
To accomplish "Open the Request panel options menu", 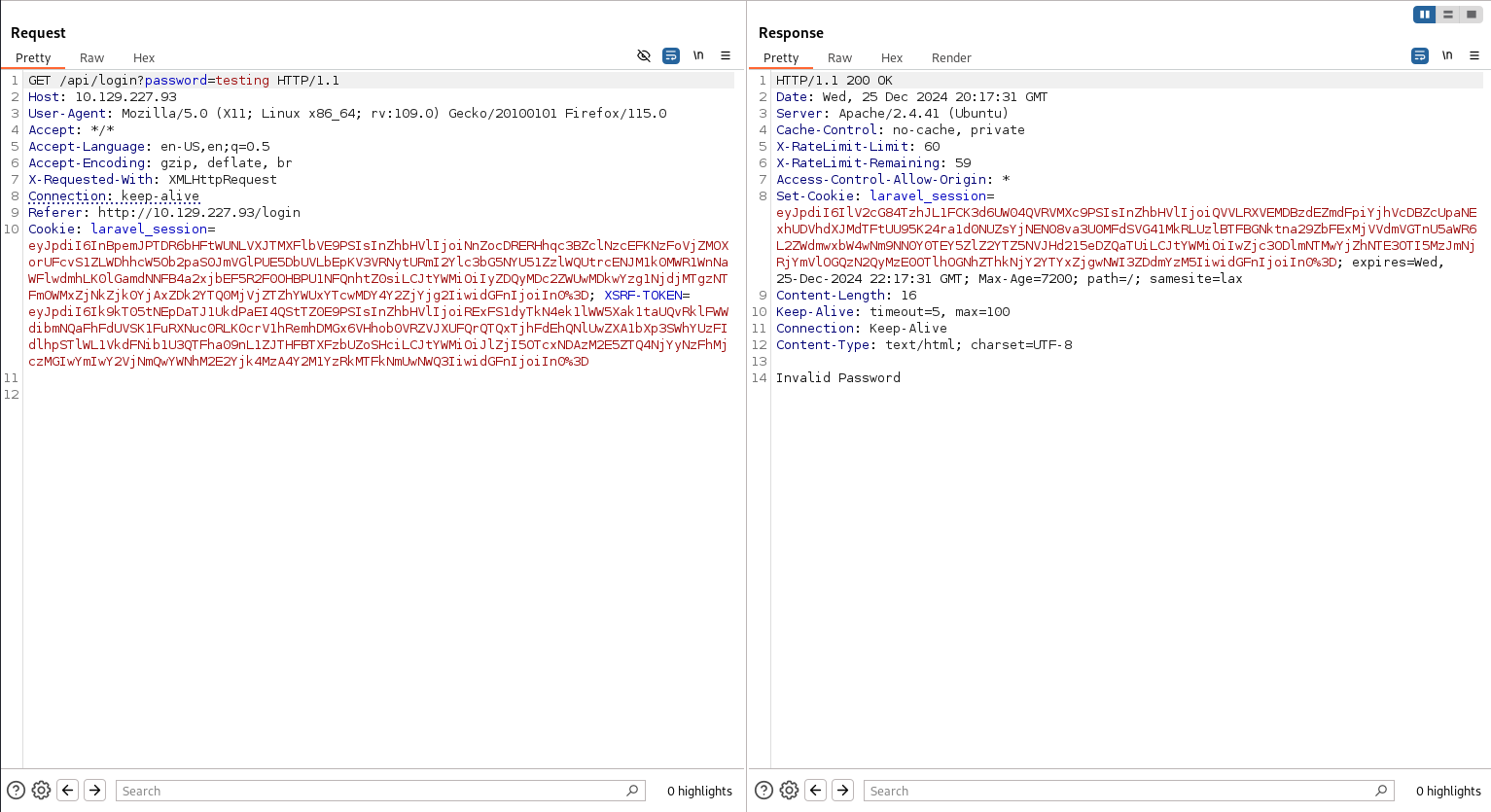I will (x=726, y=55).
